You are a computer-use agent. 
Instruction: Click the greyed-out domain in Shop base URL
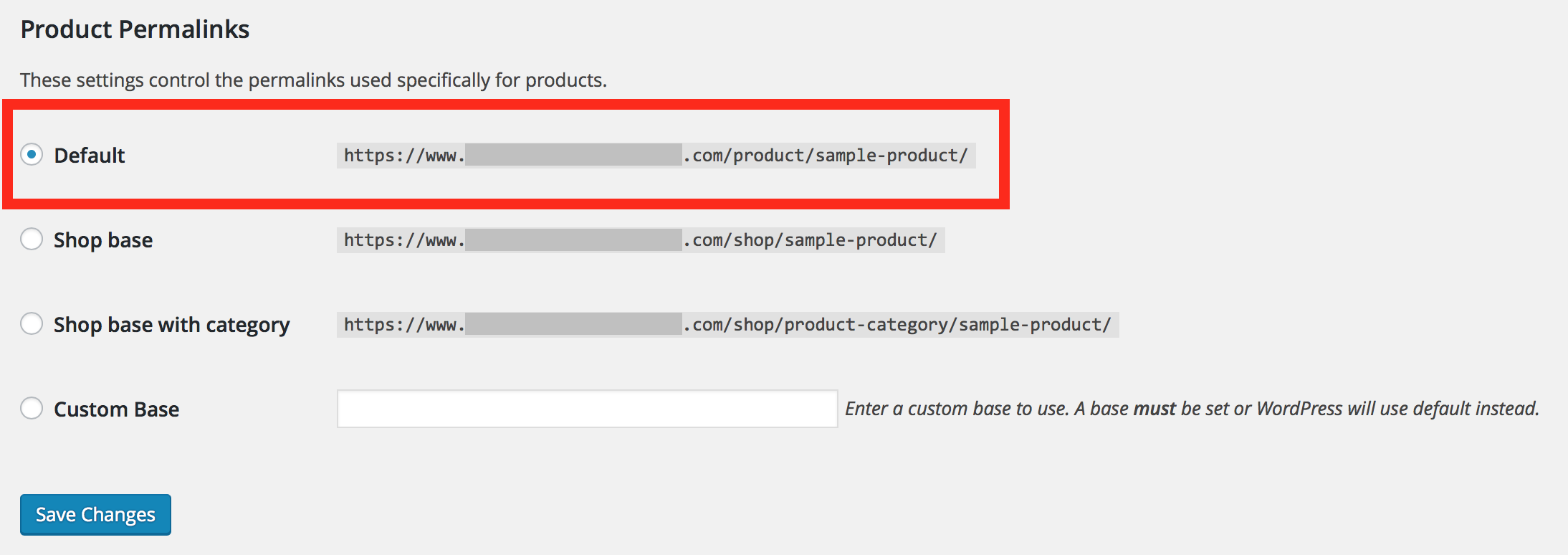(x=573, y=239)
